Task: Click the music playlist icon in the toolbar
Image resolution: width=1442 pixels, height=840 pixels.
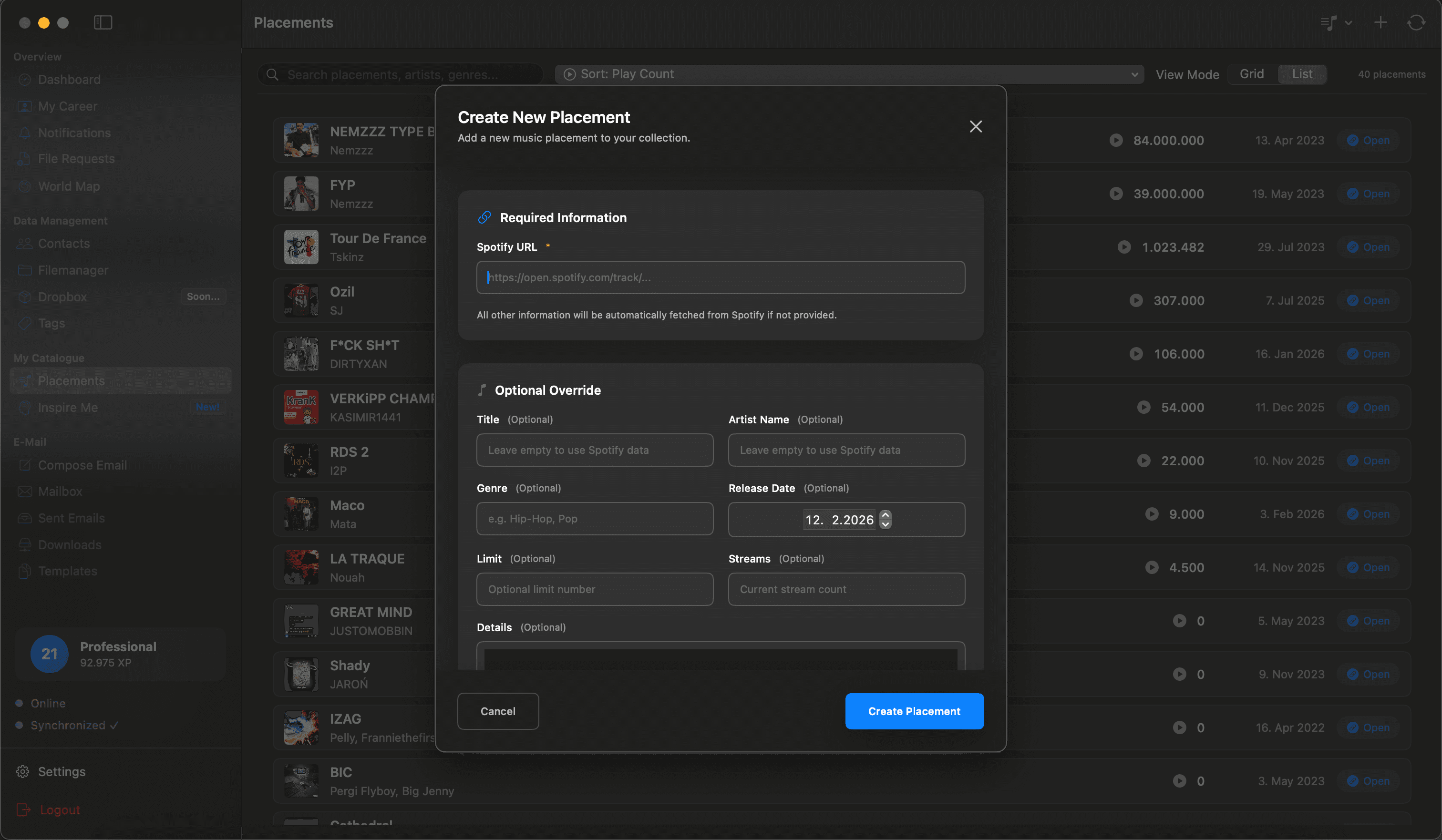Action: pyautogui.click(x=1329, y=22)
